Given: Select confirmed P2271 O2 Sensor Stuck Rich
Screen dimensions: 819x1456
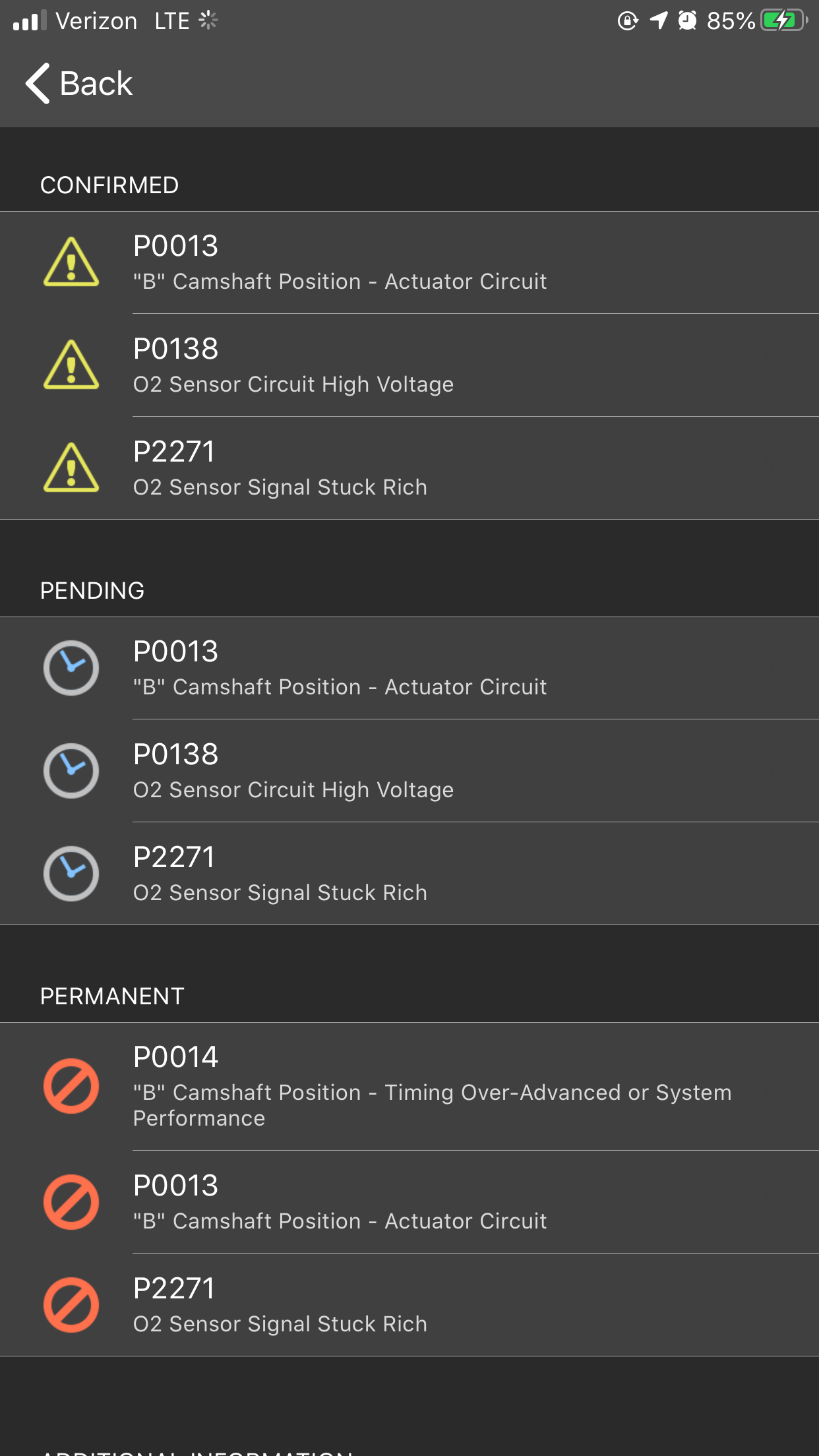Looking at the screenshot, I should coord(280,468).
